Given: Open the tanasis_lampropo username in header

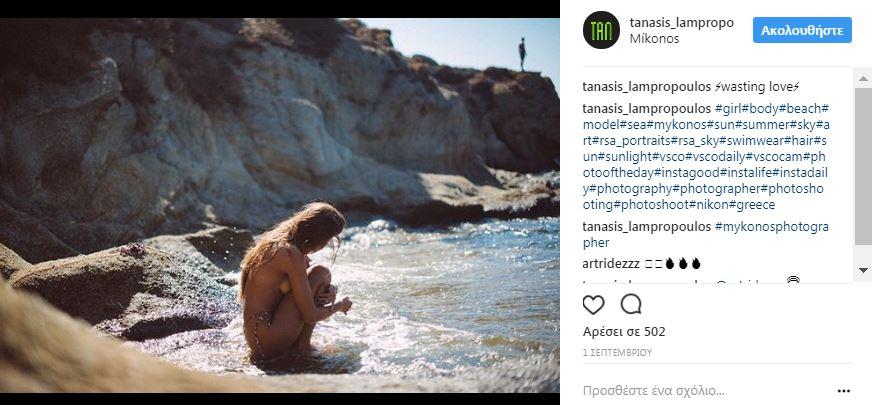Looking at the screenshot, I should (x=682, y=23).
